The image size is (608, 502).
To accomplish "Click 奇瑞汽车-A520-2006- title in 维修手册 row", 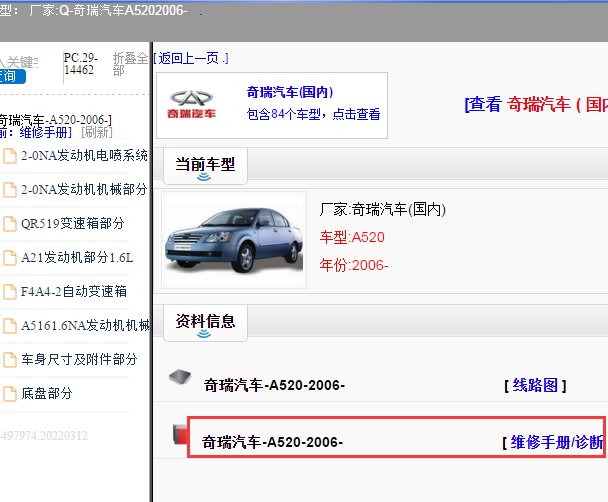I will [273, 442].
